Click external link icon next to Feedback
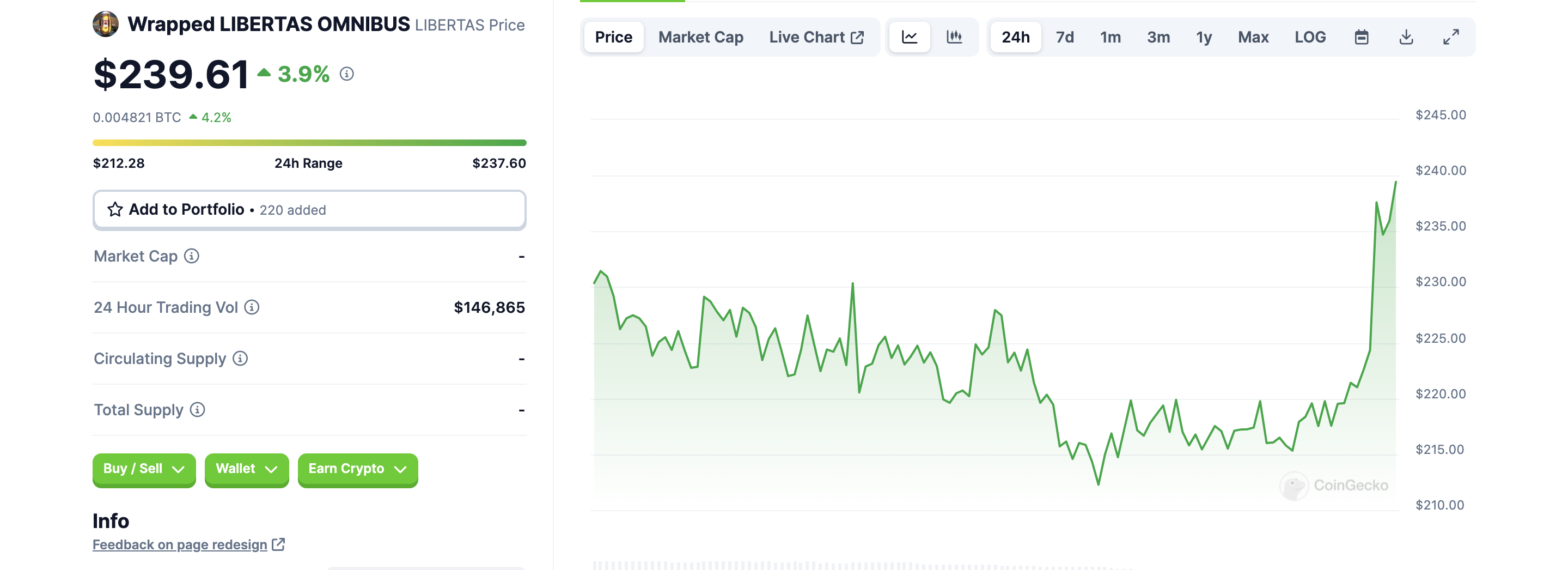 coord(278,544)
